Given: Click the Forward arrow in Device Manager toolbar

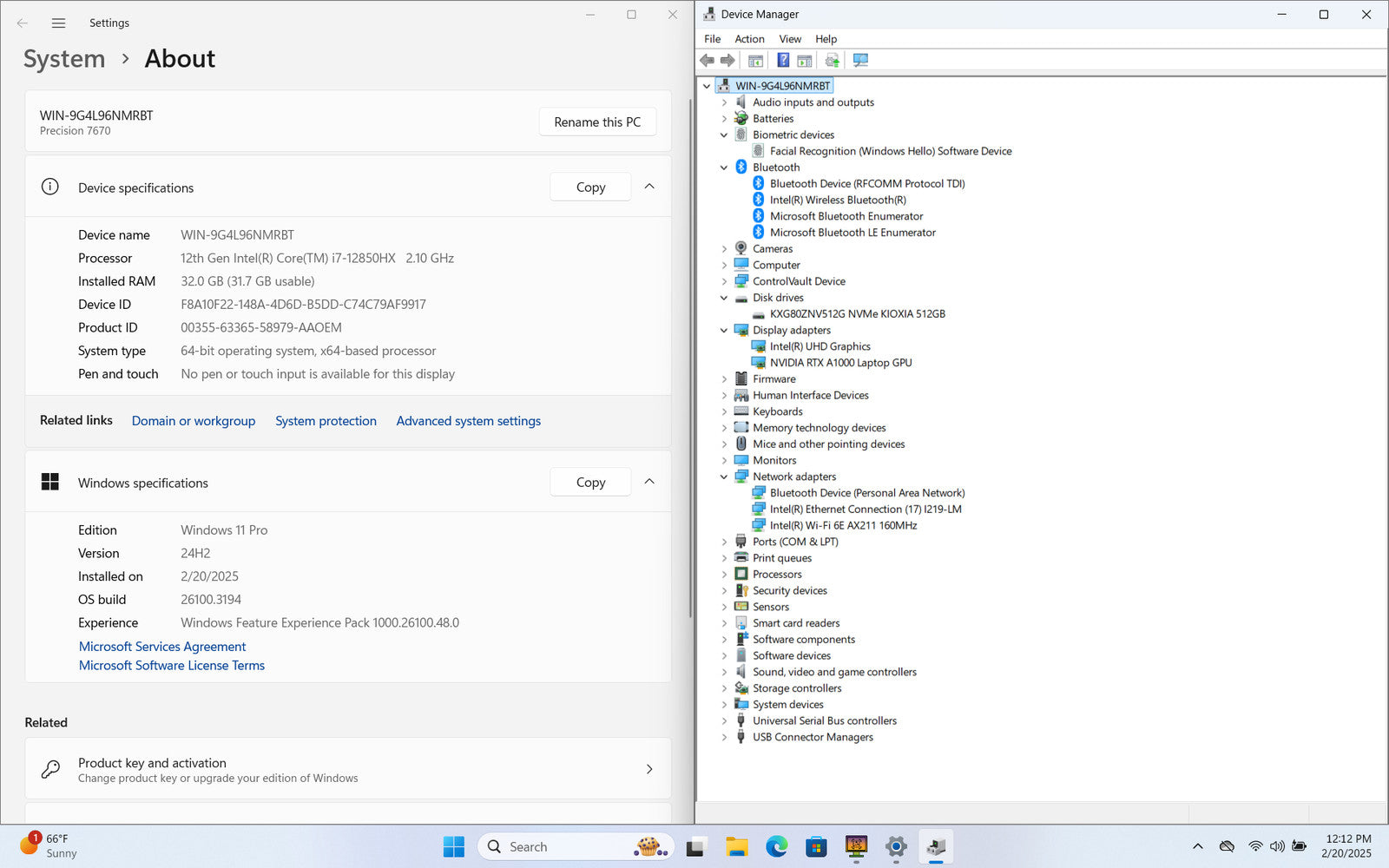Looking at the screenshot, I should pos(727,61).
